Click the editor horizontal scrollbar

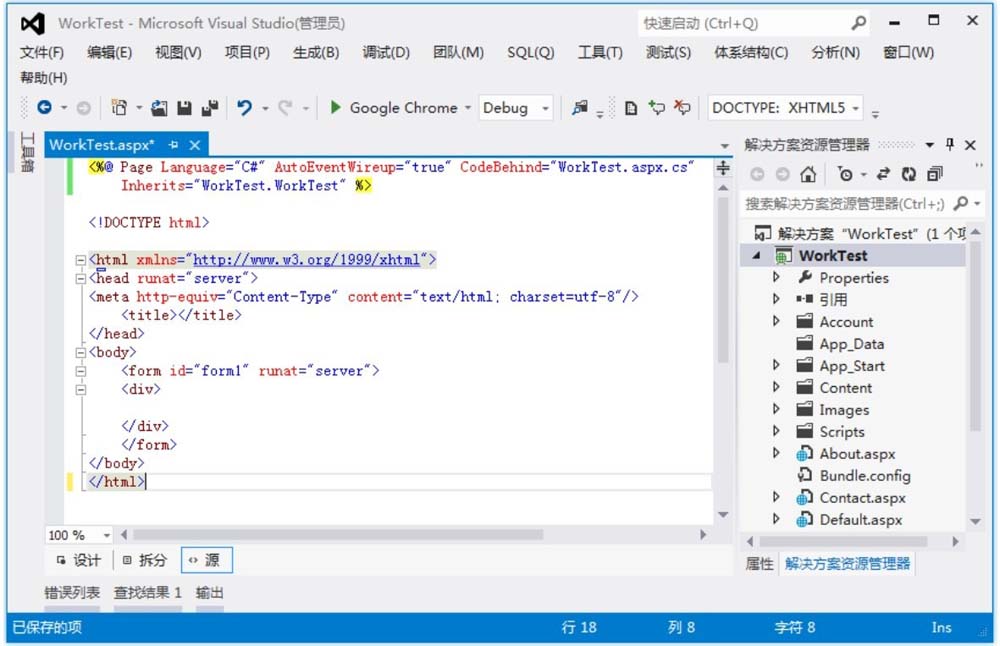click(x=339, y=534)
